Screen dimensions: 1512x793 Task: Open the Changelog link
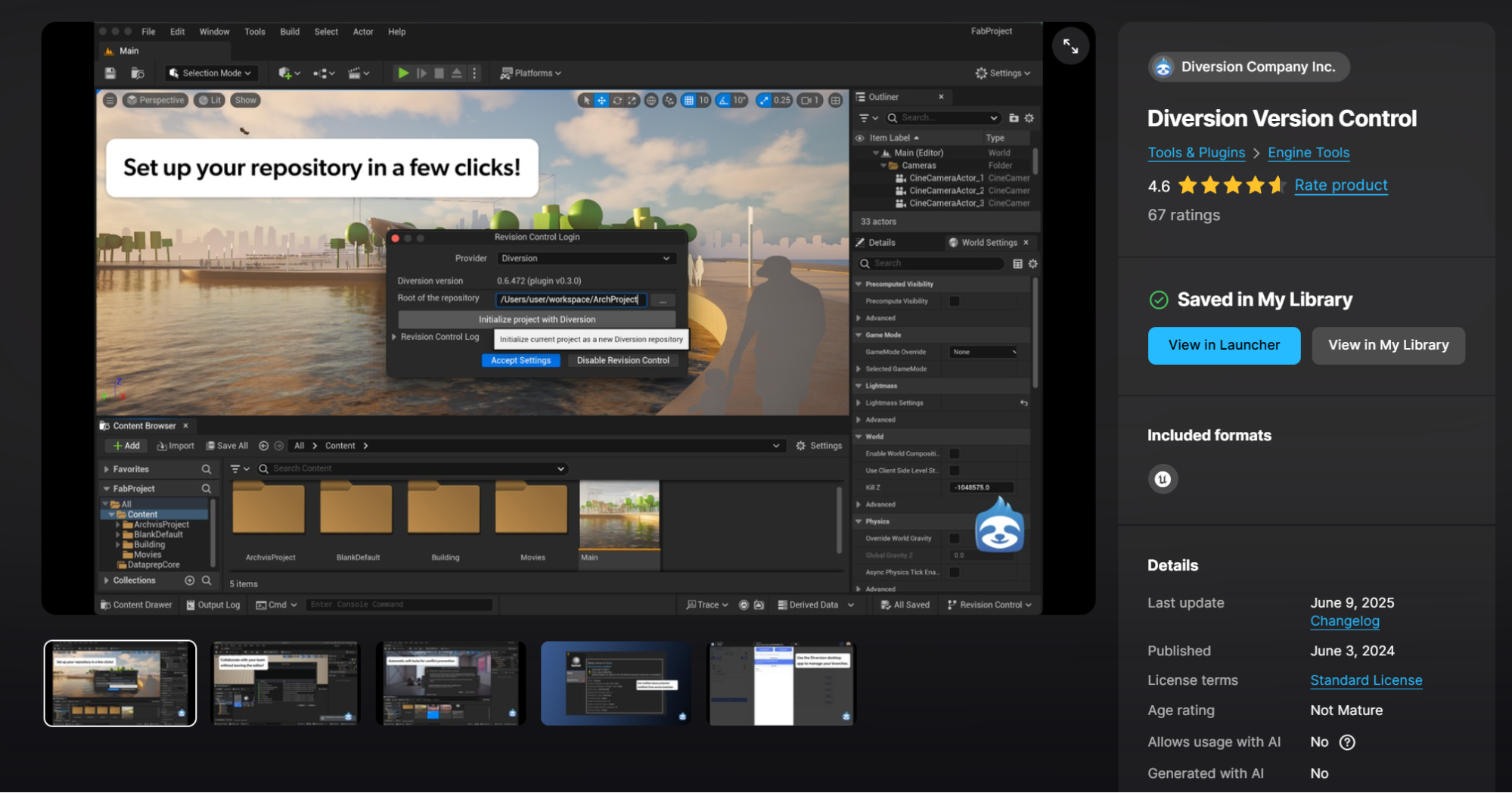pyautogui.click(x=1344, y=621)
